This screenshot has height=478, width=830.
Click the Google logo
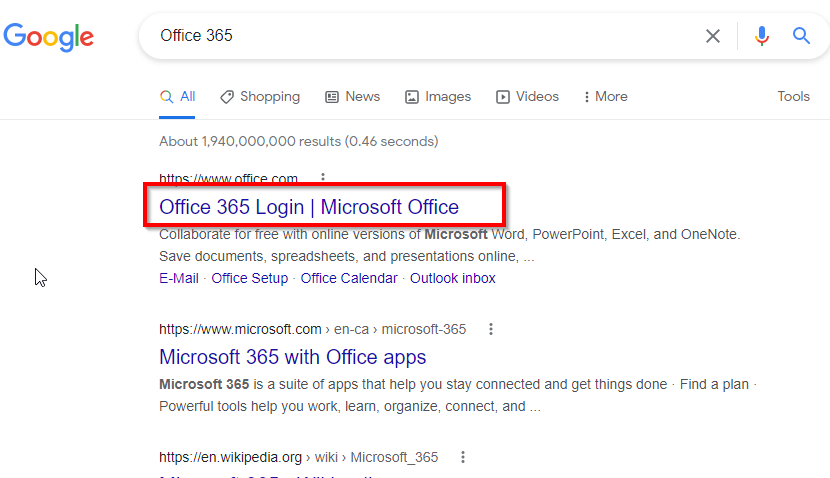[x=49, y=37]
